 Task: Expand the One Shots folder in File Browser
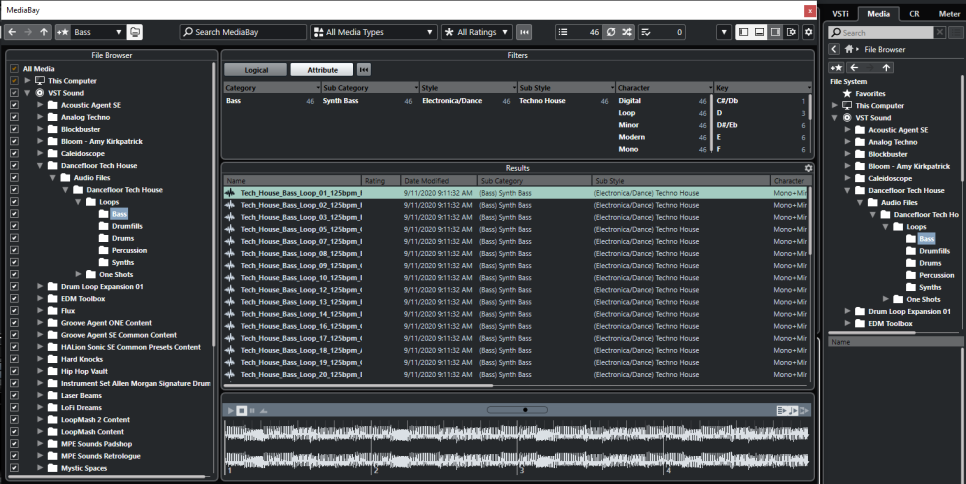78,274
